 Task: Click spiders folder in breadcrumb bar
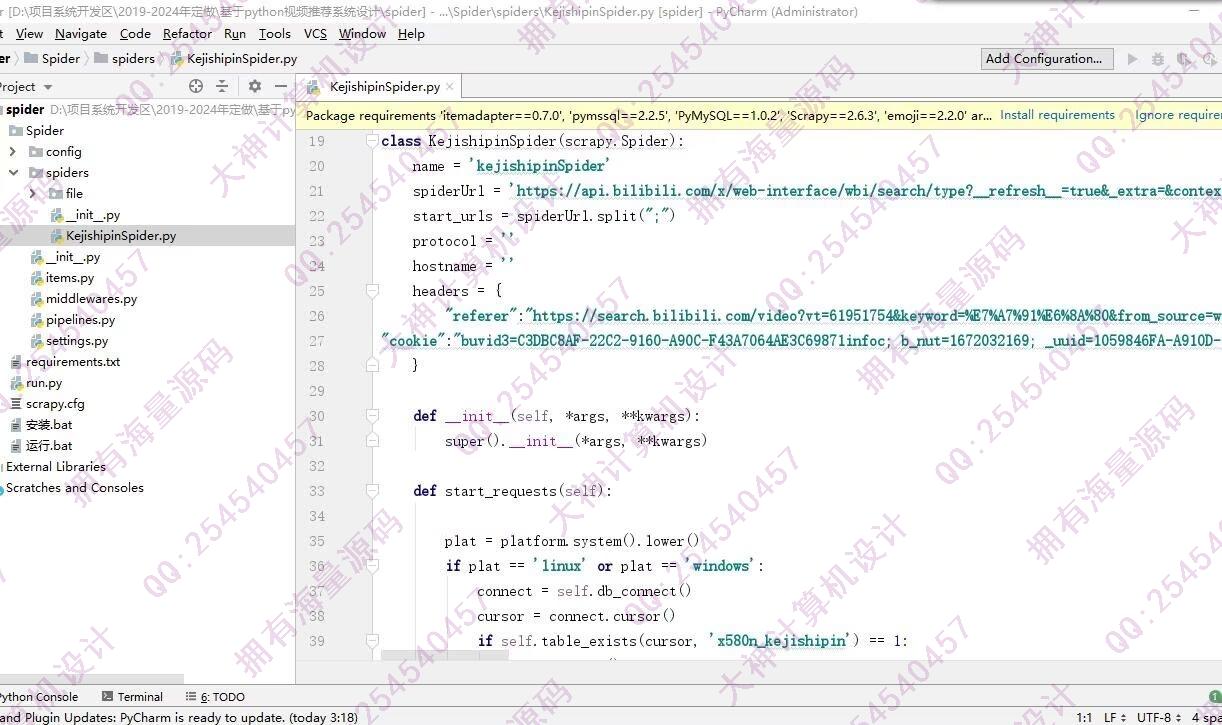pos(125,59)
